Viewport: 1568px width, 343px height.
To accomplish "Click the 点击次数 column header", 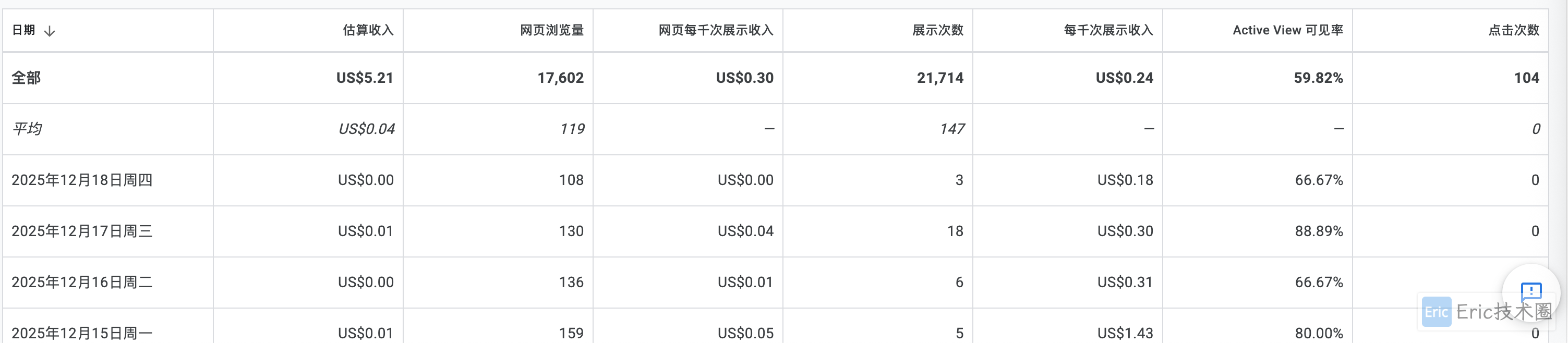I will point(1513,30).
